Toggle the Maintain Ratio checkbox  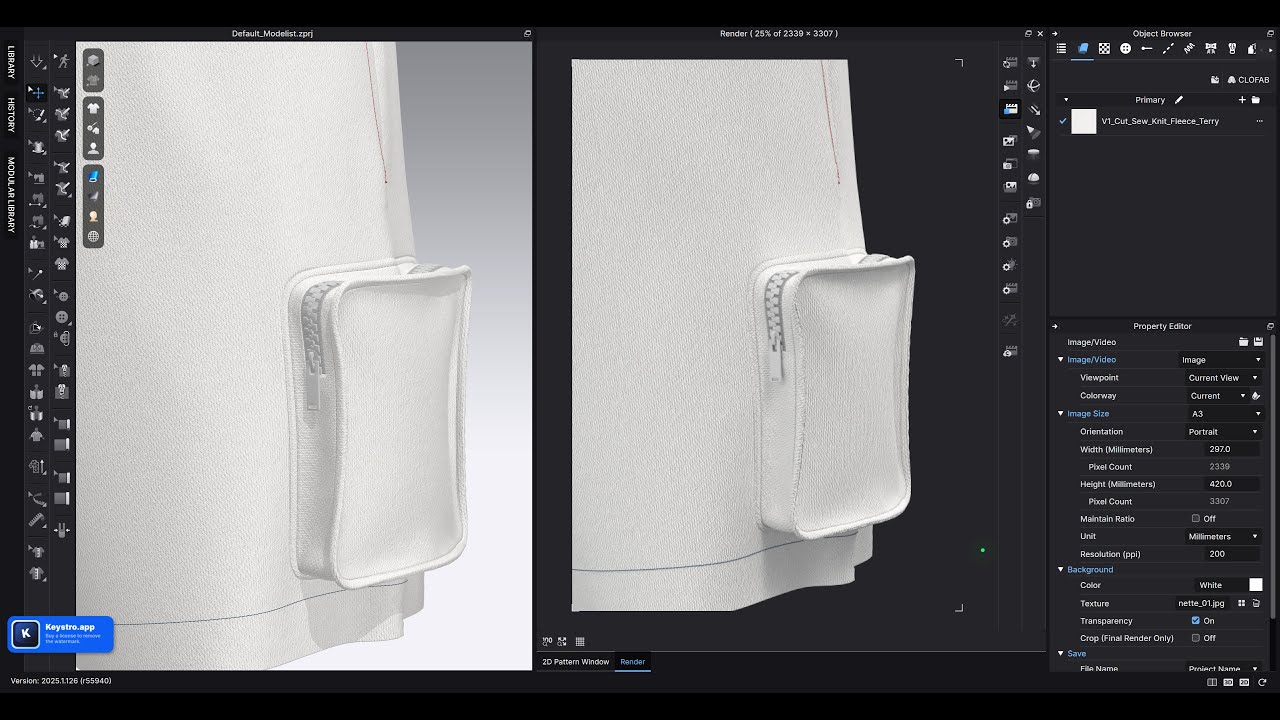pyautogui.click(x=1196, y=519)
